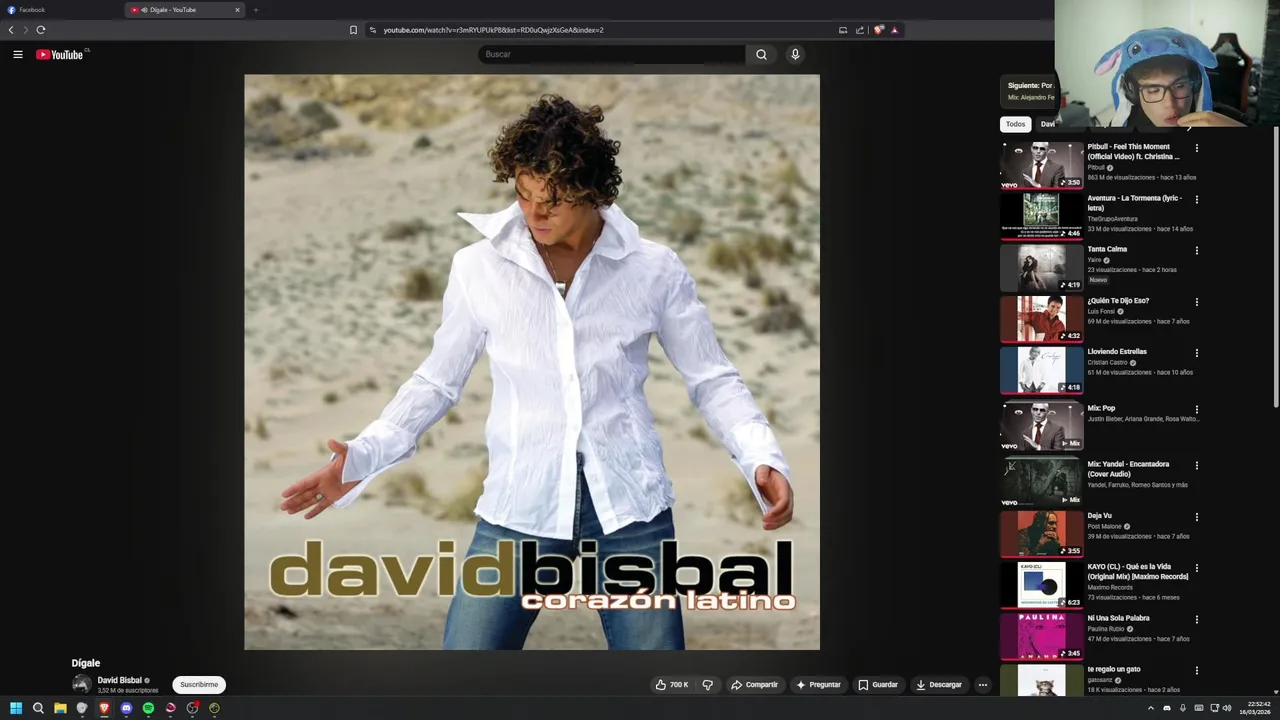
Task: Click the search magnifier button
Action: pos(761,54)
